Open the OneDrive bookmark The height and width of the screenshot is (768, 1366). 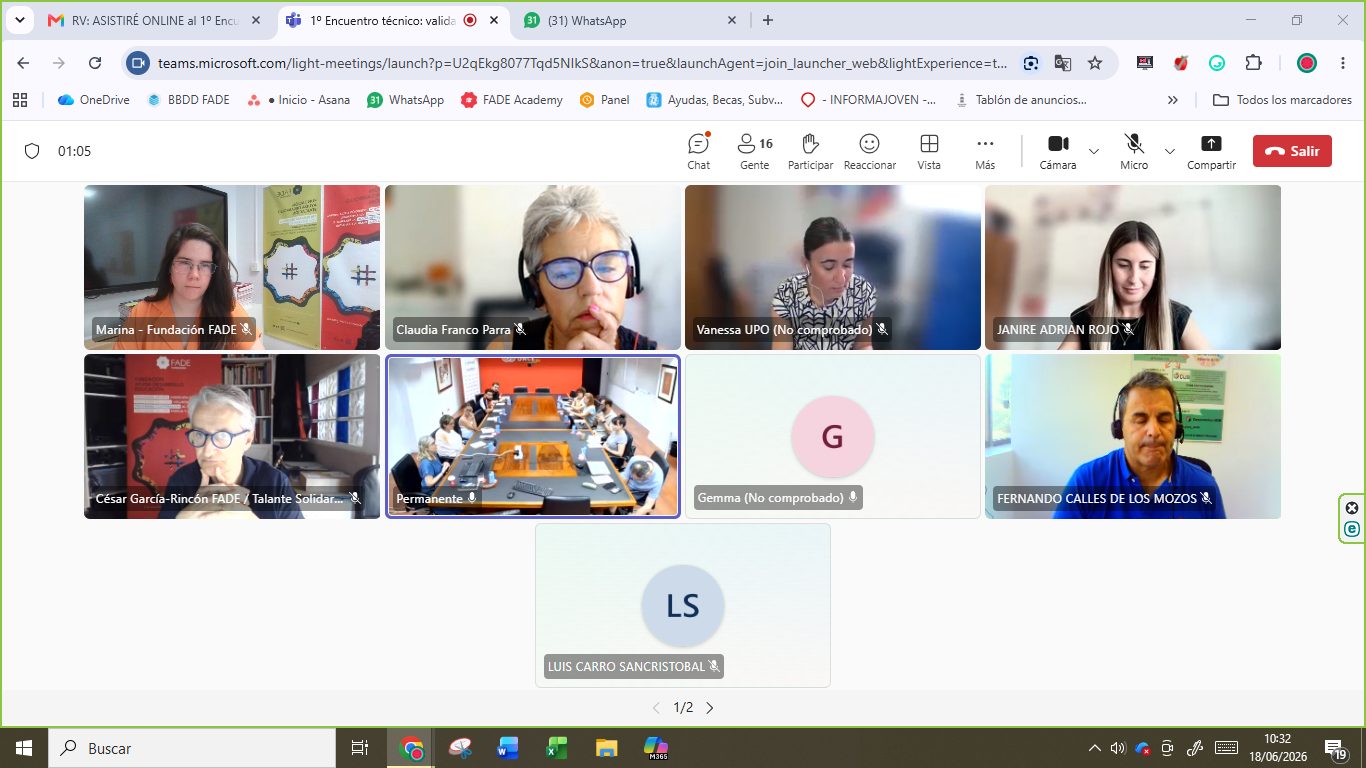pyautogui.click(x=94, y=100)
